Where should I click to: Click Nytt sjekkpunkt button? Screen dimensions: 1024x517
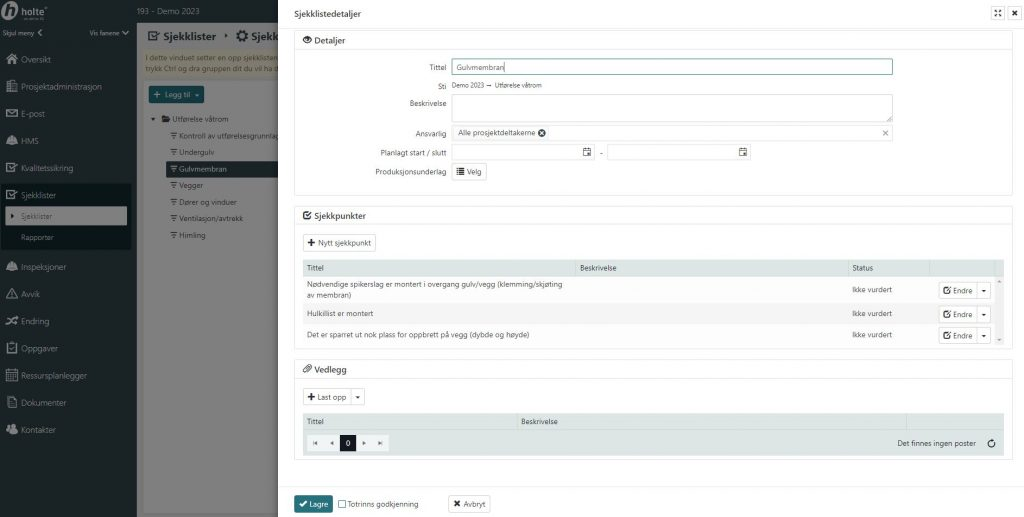point(340,243)
